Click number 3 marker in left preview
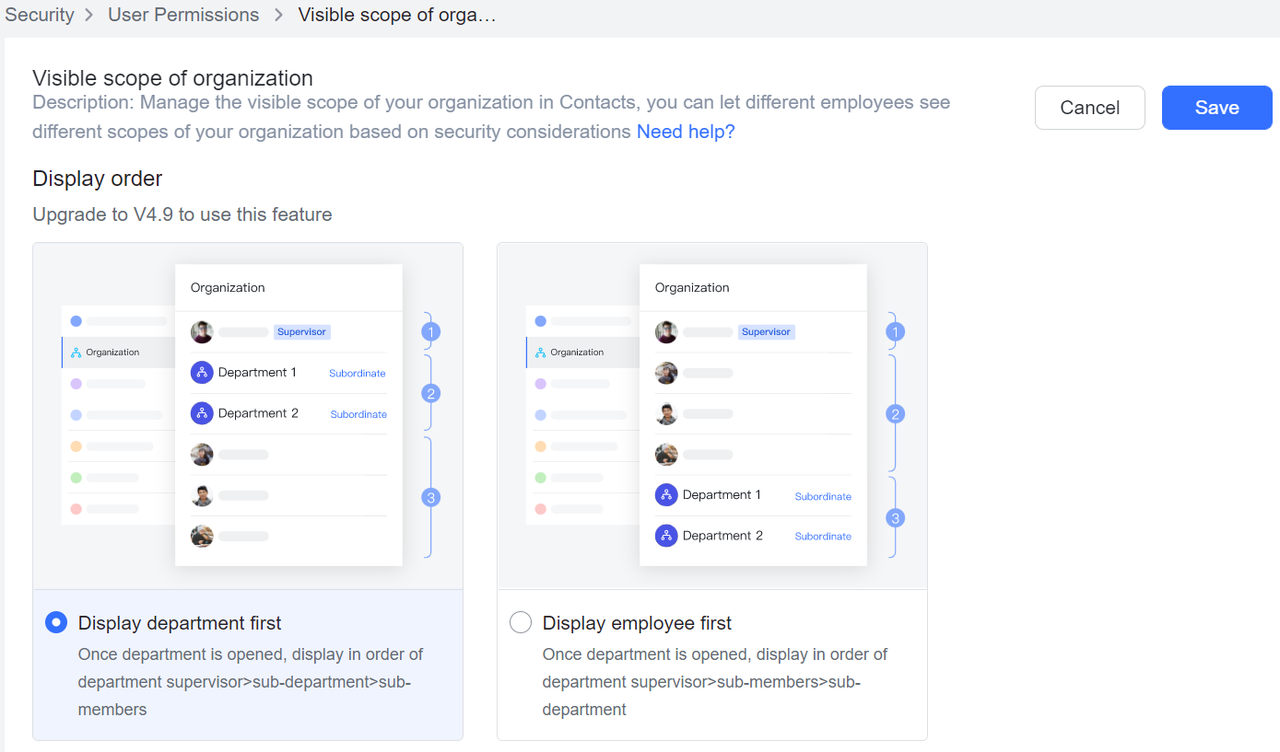This screenshot has height=752, width=1280. point(431,498)
